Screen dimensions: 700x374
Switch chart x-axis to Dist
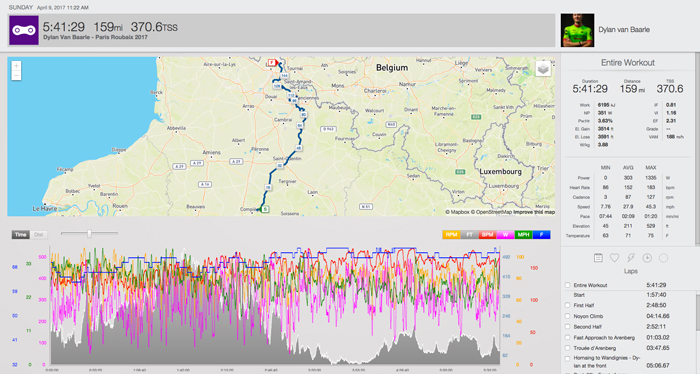coord(39,235)
